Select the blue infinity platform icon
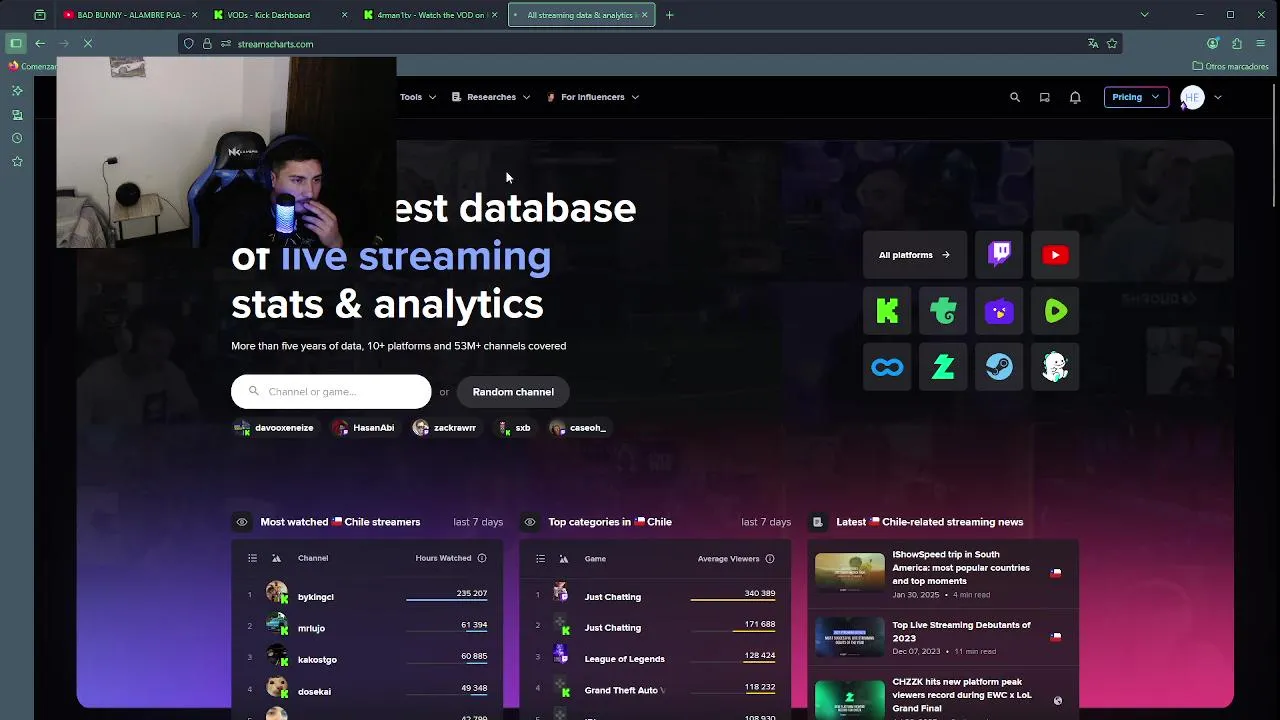Viewport: 1280px width, 720px height. pos(887,367)
